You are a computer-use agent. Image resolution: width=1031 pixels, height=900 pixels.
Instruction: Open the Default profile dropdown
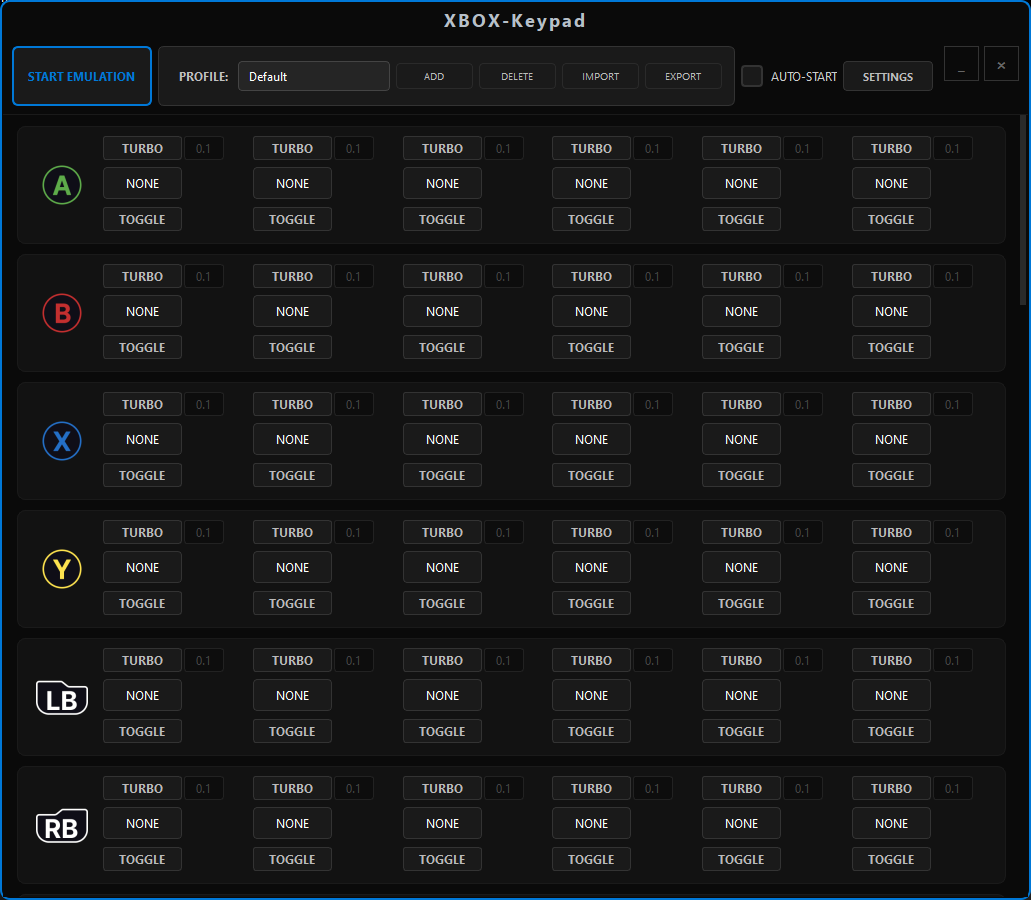[314, 76]
